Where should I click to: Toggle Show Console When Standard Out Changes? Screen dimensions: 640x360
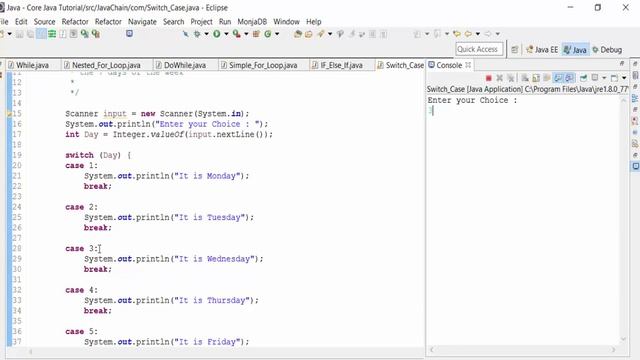(558, 78)
